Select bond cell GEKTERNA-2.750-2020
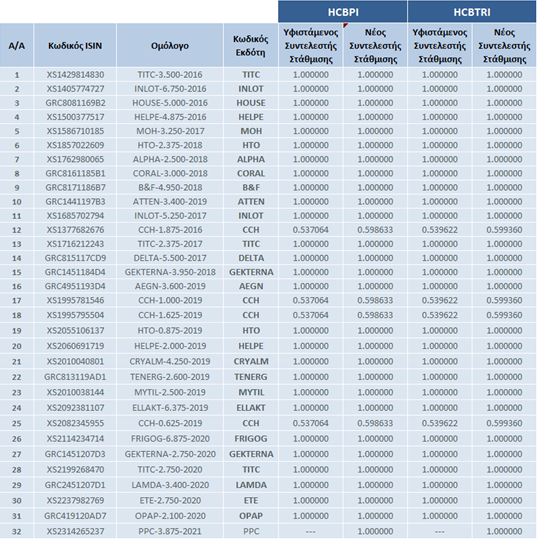Screen dimensions: 537x539 pos(170,454)
